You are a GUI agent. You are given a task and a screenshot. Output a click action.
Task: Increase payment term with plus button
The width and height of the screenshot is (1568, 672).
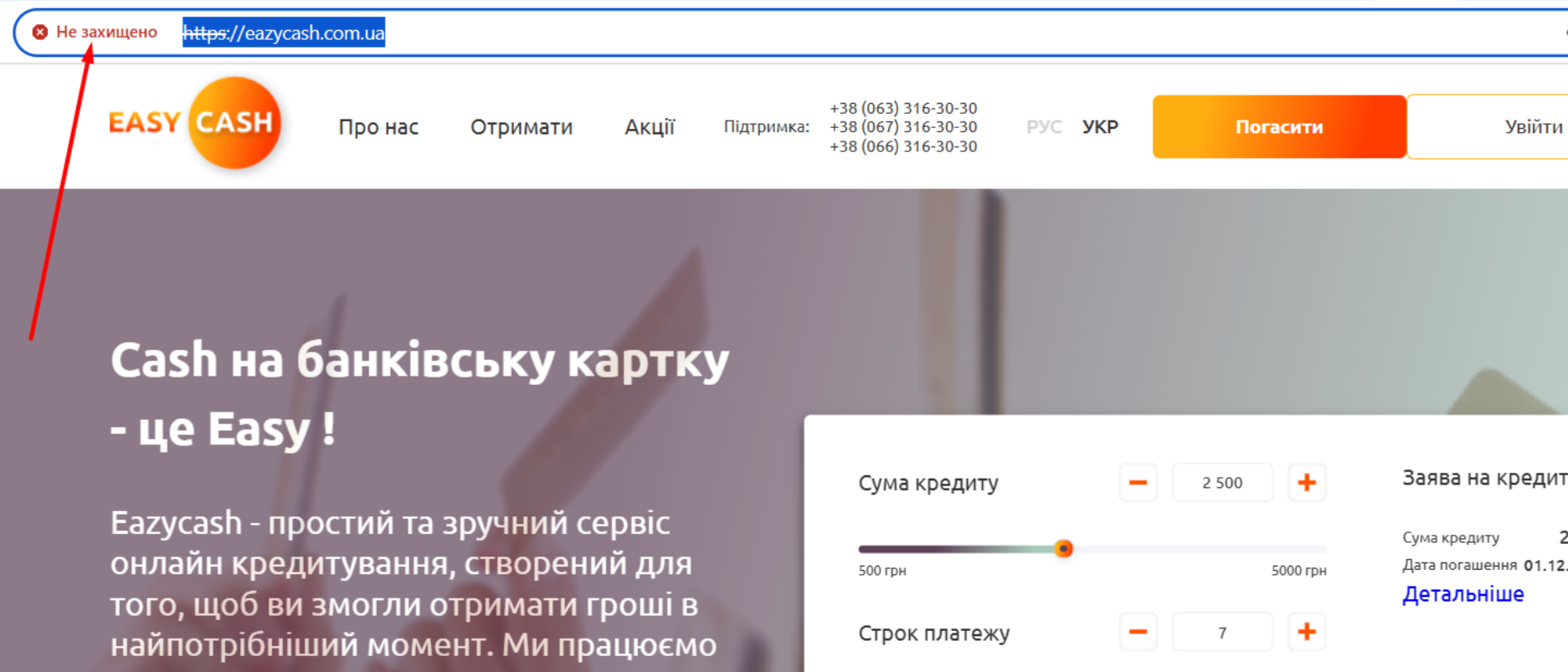point(1307,632)
